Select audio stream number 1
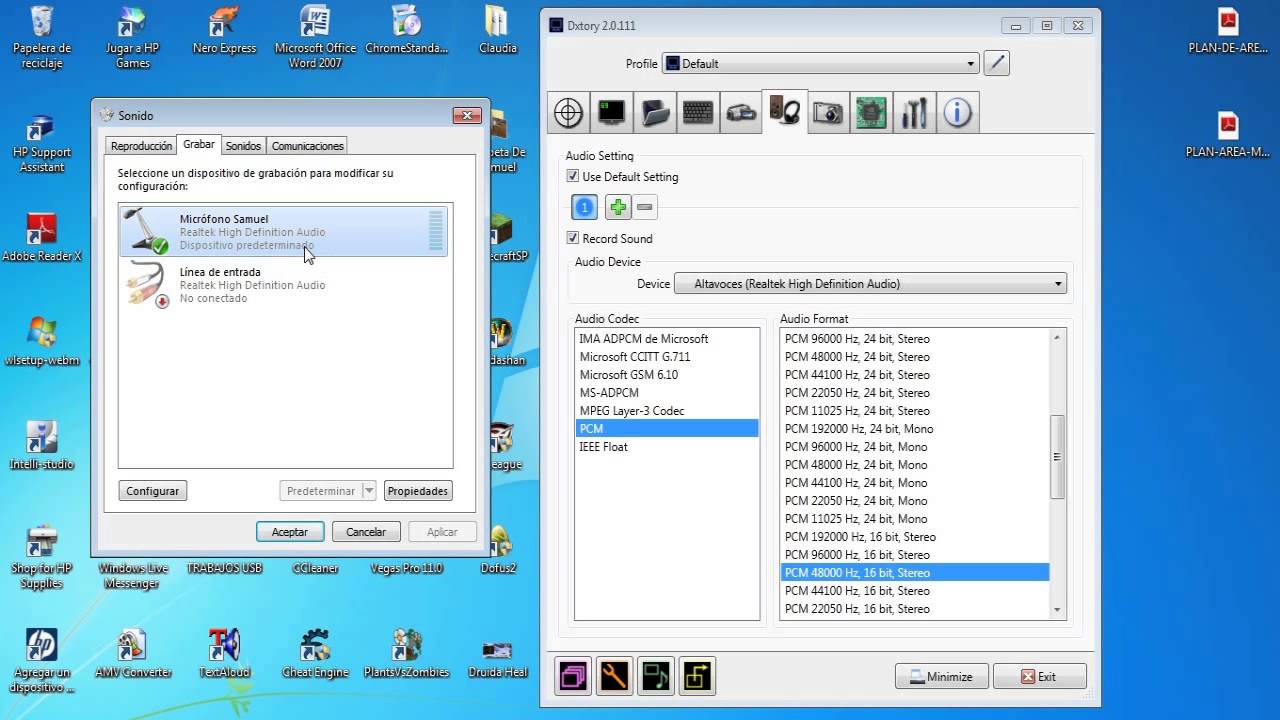This screenshot has height=720, width=1280. 584,207
